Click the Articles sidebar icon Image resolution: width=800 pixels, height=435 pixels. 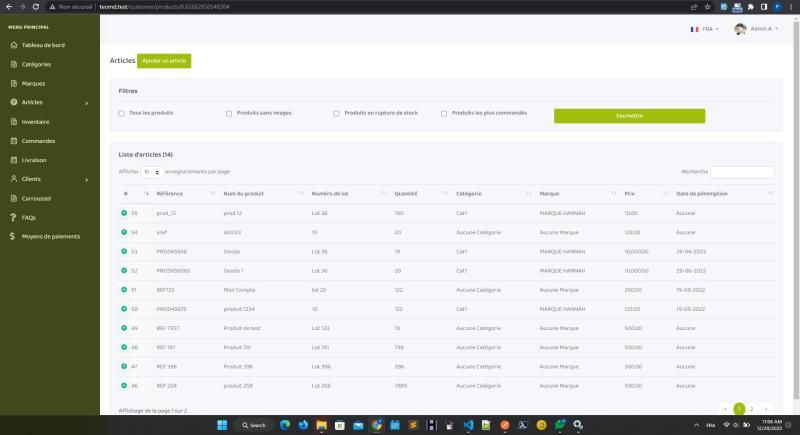14,102
